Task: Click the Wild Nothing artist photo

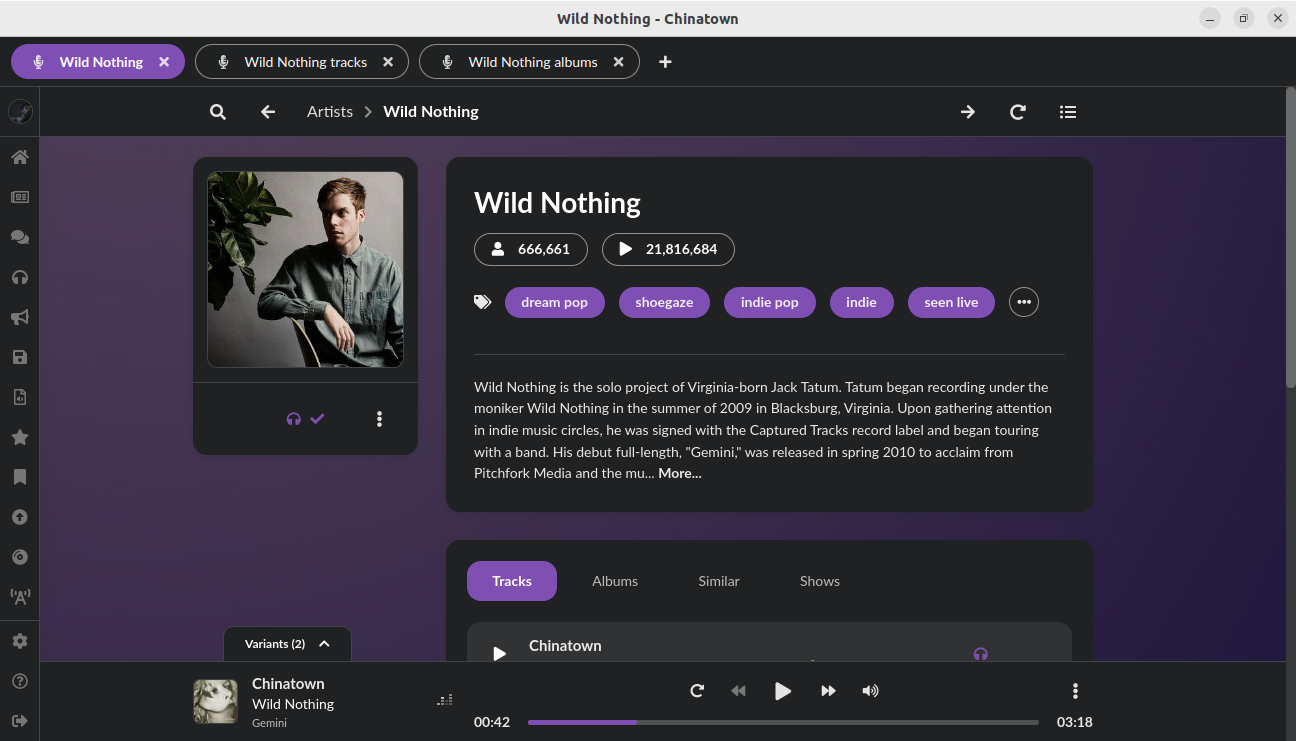Action: click(305, 269)
